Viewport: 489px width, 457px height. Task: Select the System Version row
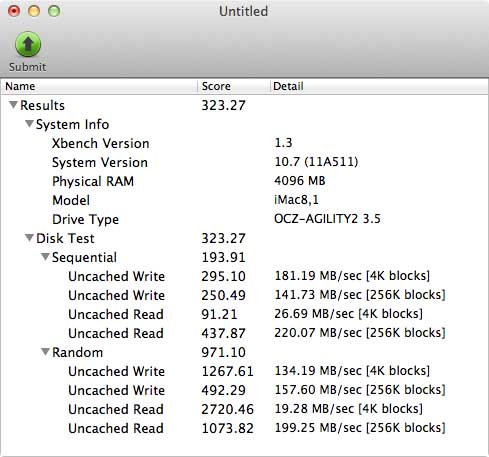click(x=244, y=162)
